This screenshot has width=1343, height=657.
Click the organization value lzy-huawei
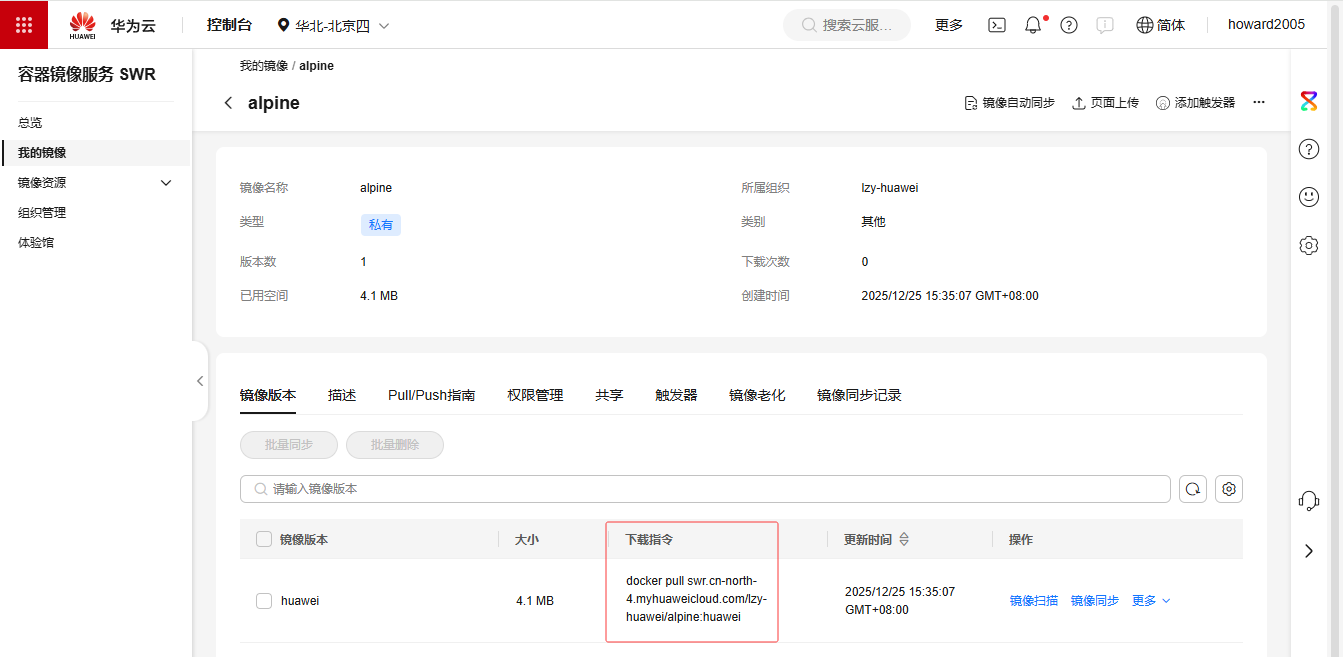coord(890,188)
